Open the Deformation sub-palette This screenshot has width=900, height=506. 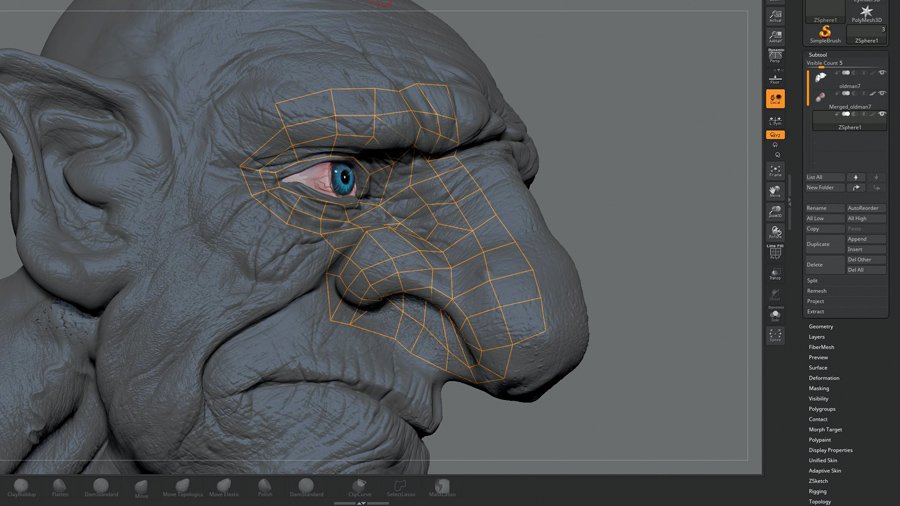tap(824, 378)
